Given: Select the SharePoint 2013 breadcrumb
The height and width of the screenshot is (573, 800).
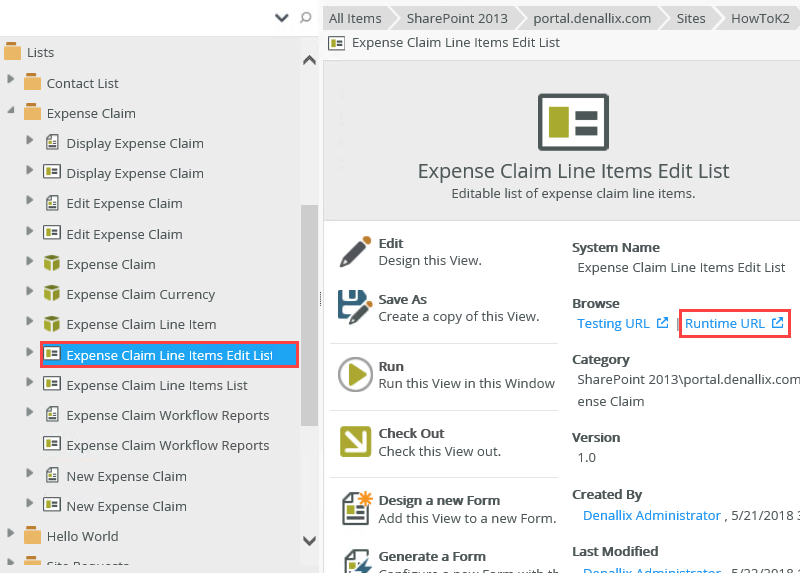Looking at the screenshot, I should click(x=456, y=18).
